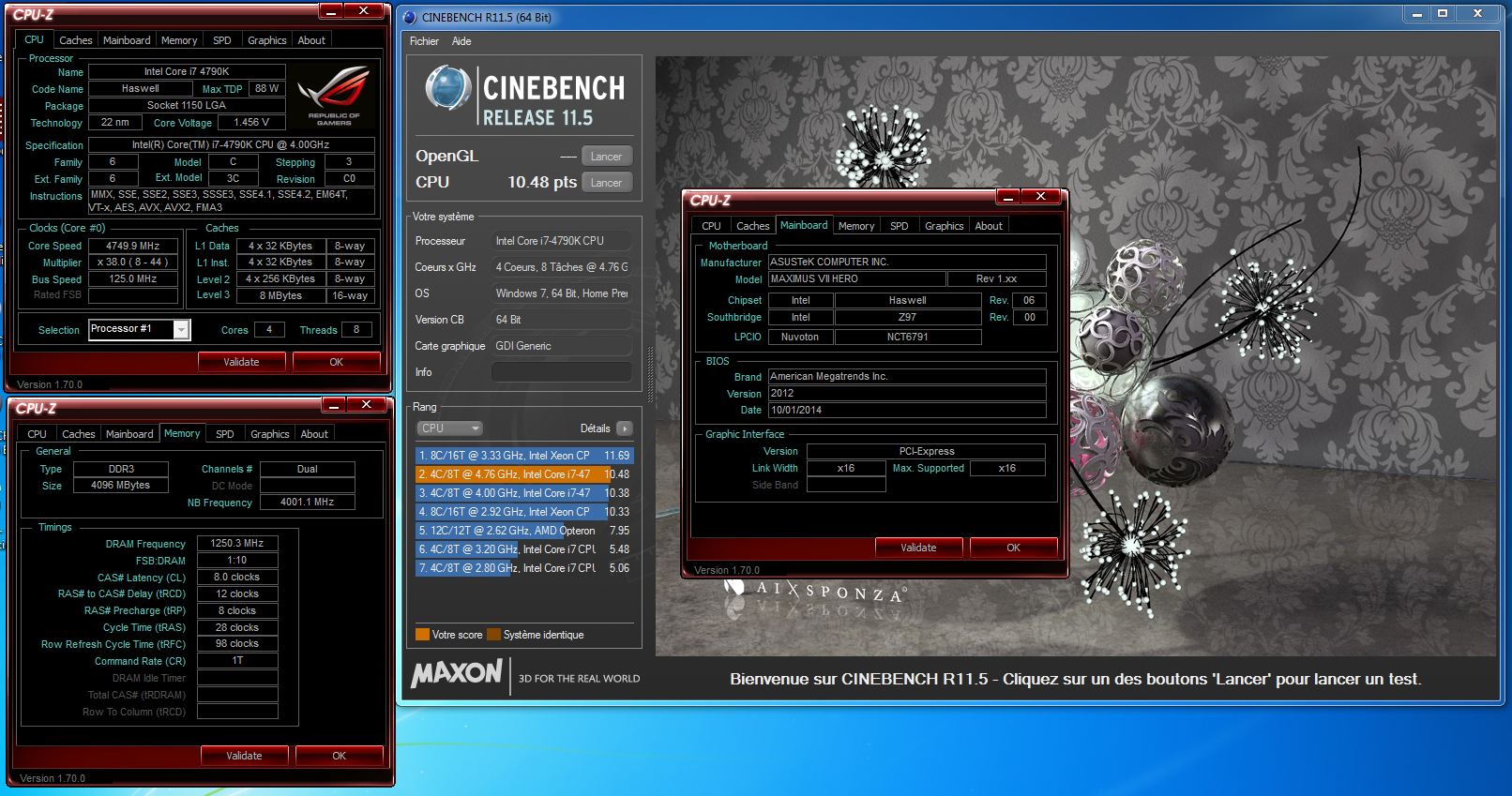The image size is (1512, 796).
Task: Click the MAXON logo at bottom of Cinebench
Action: [457, 673]
